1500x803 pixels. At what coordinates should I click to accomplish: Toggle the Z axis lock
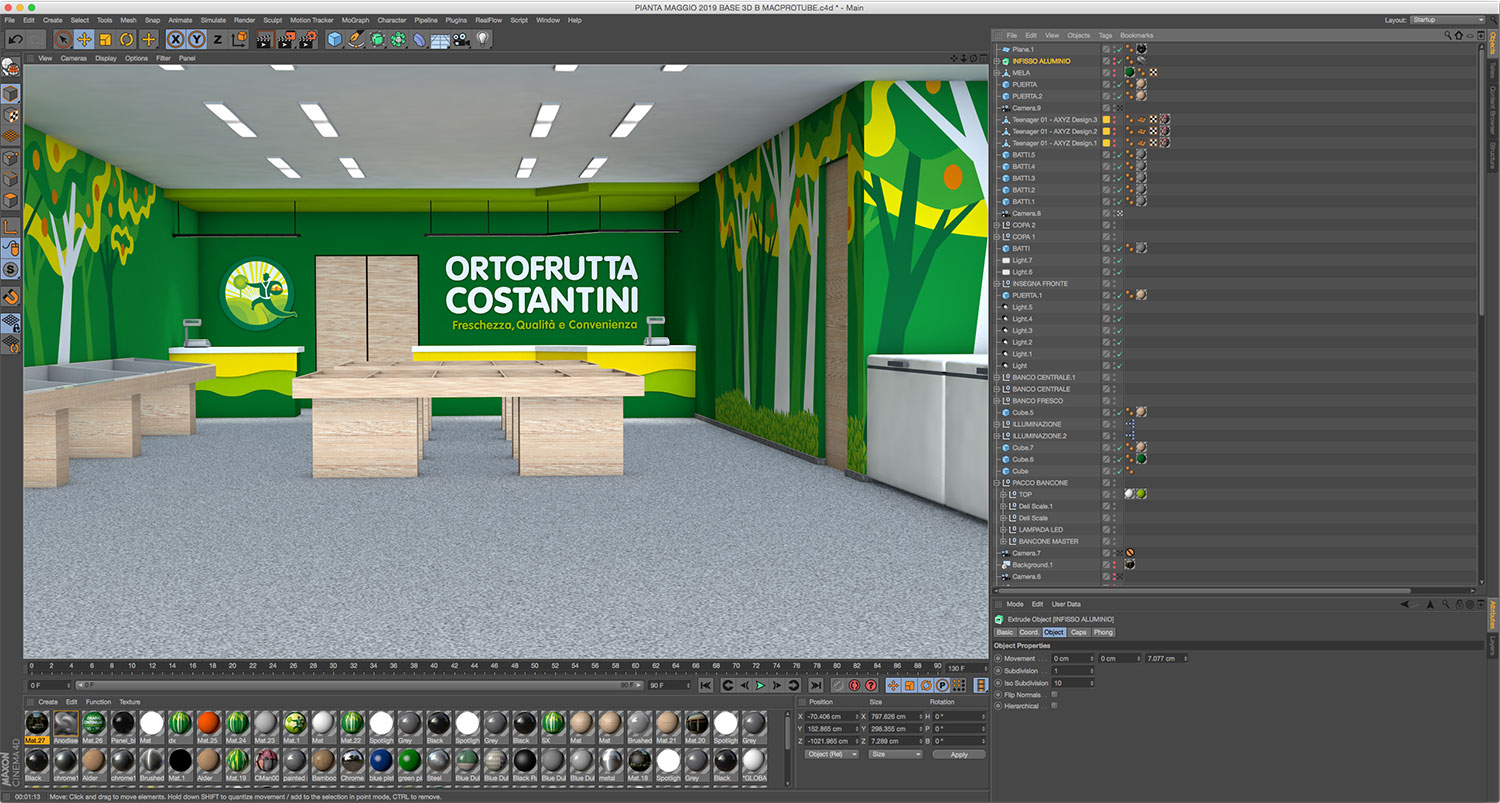(x=217, y=39)
